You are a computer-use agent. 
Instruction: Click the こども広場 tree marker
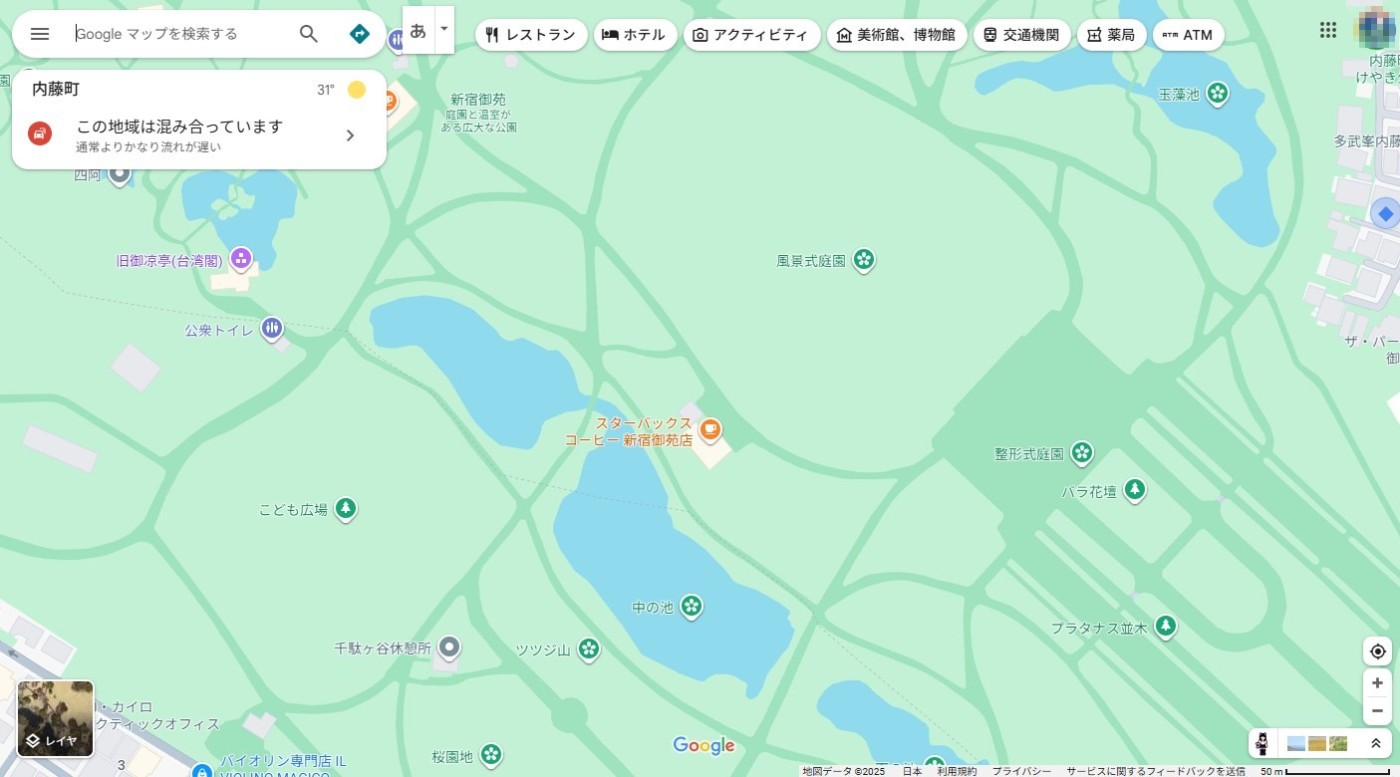pos(346,509)
